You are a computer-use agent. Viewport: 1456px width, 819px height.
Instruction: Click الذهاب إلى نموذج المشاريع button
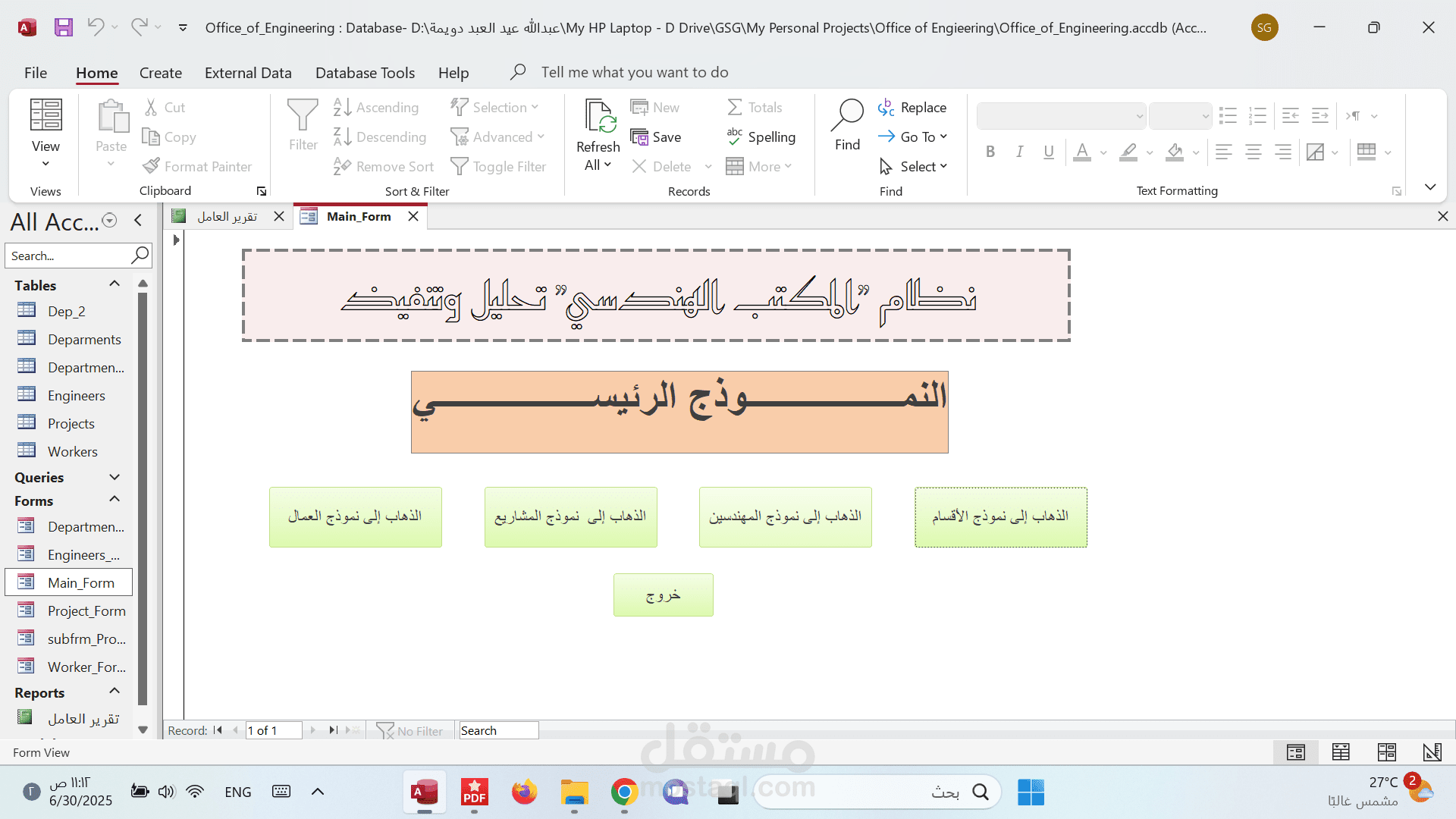pos(571,517)
